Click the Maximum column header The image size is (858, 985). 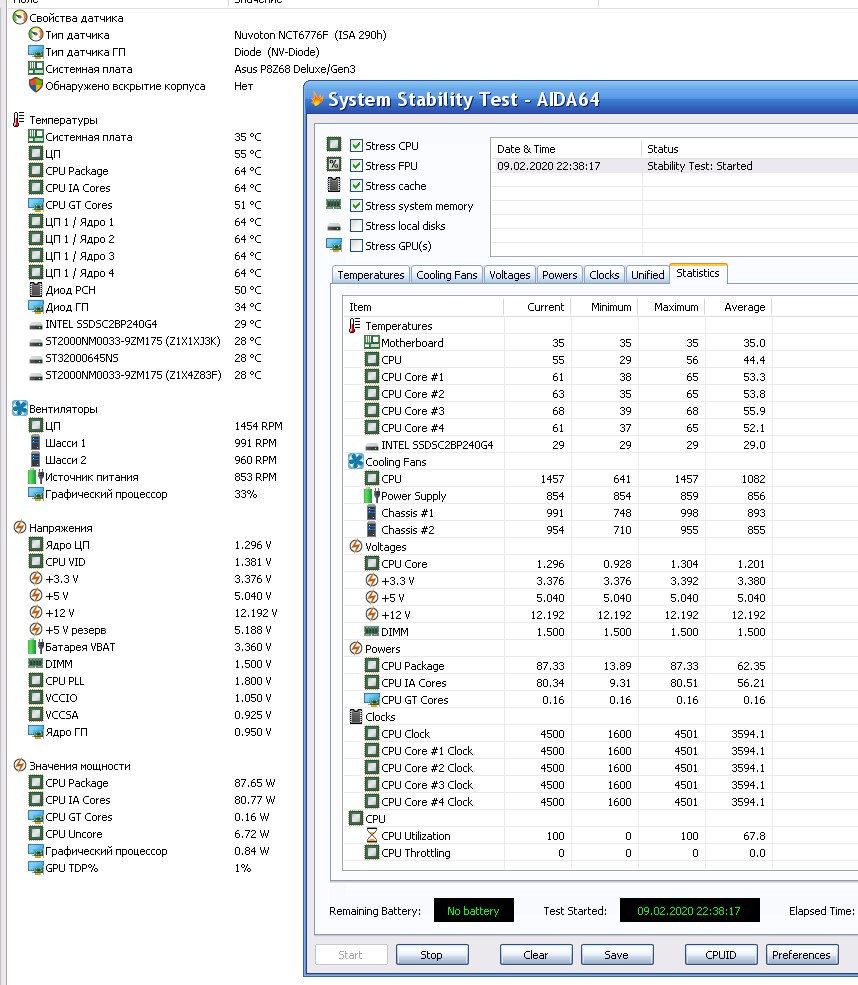[x=671, y=307]
